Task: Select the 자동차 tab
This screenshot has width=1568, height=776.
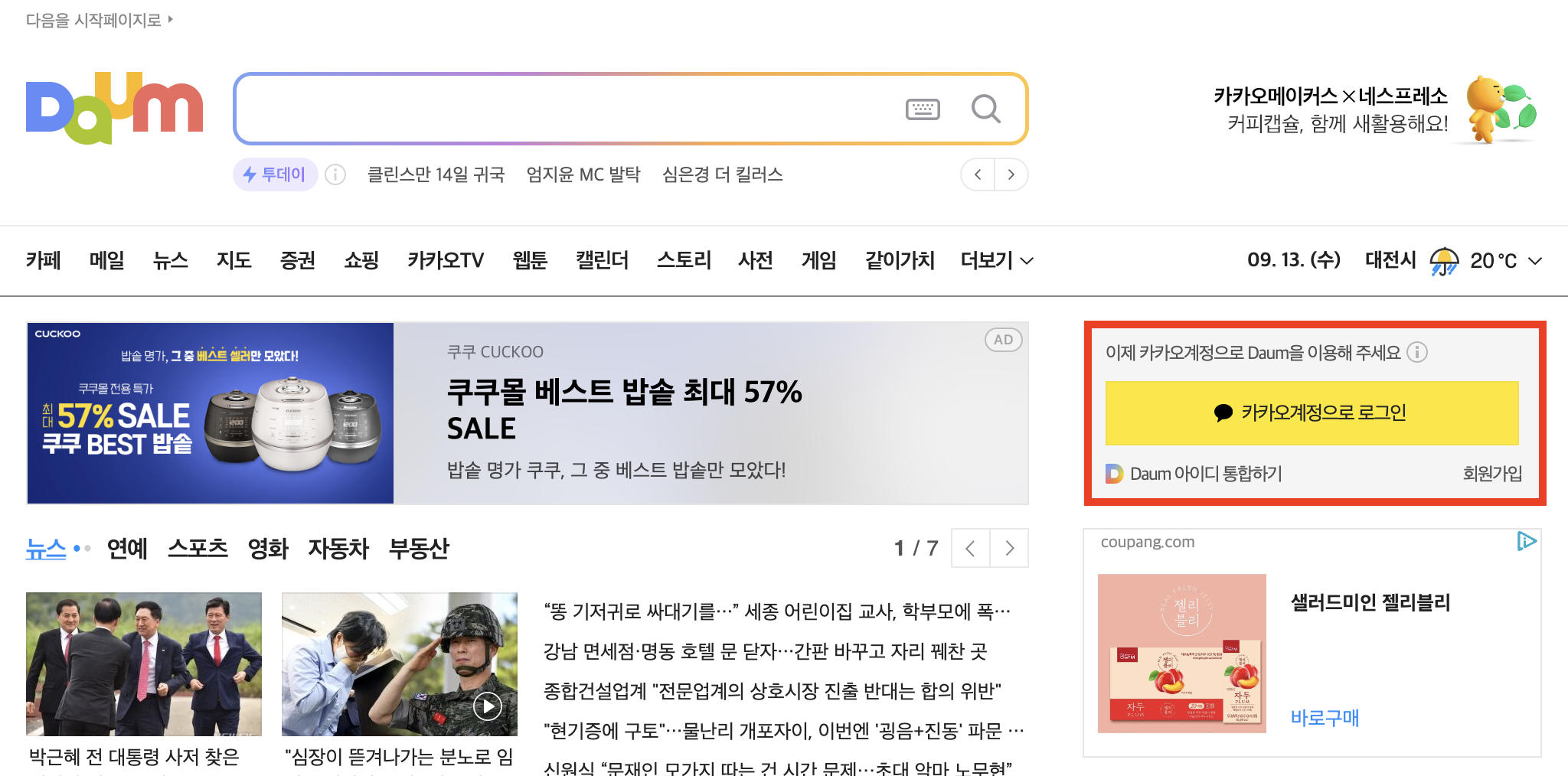Action: click(338, 549)
